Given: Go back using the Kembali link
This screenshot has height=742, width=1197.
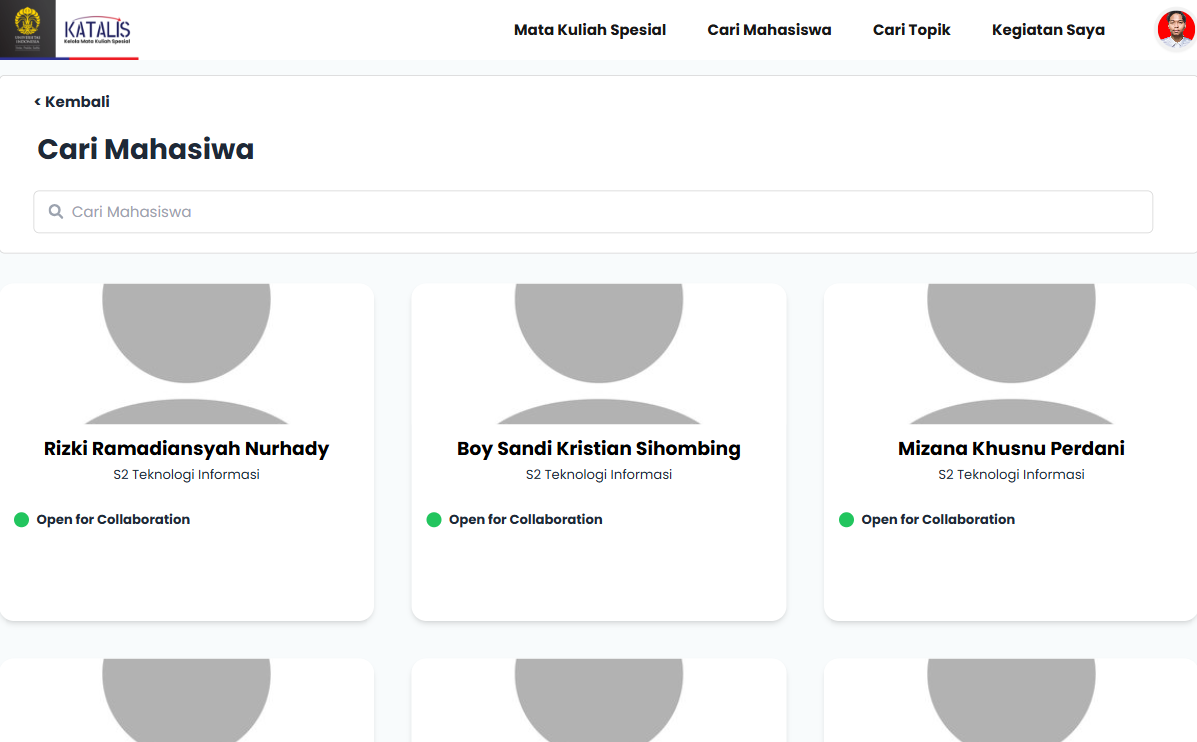Looking at the screenshot, I should click(72, 102).
